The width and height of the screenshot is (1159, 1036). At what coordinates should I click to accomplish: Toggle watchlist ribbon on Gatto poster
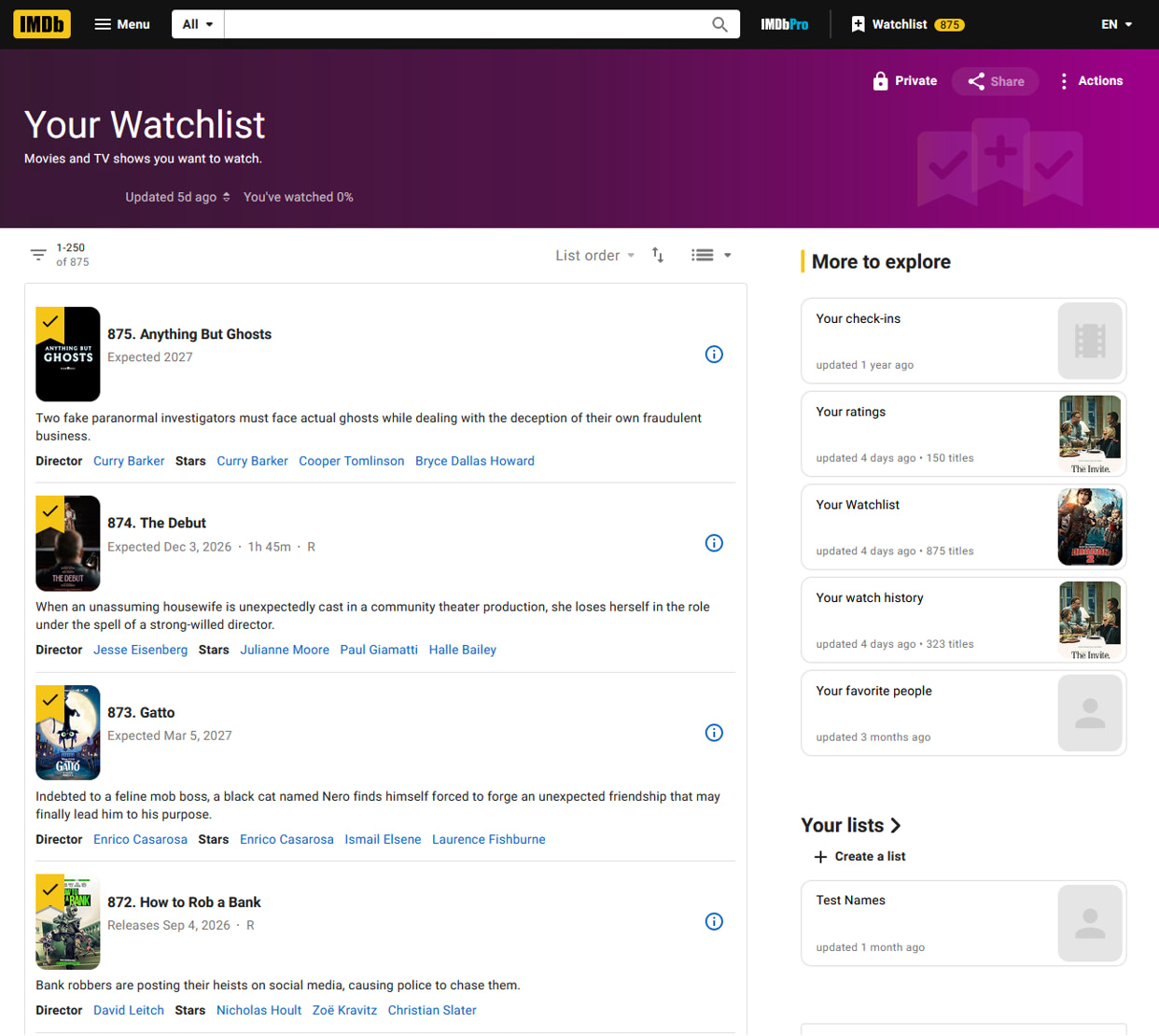coord(50,702)
